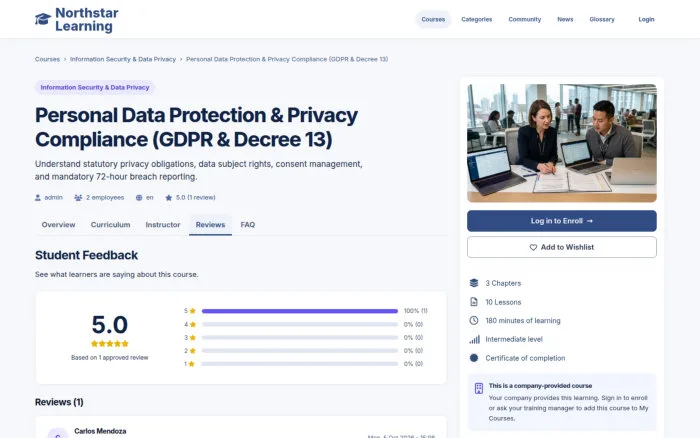Click the current course title breadcrumb

click(x=287, y=59)
